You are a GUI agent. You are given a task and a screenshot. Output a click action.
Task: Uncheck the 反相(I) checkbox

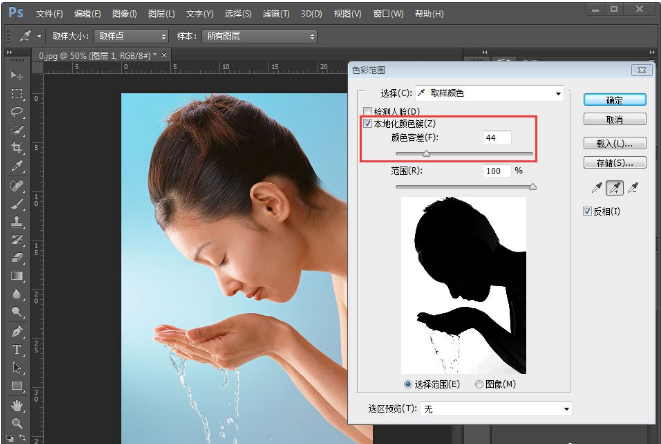[x=587, y=211]
